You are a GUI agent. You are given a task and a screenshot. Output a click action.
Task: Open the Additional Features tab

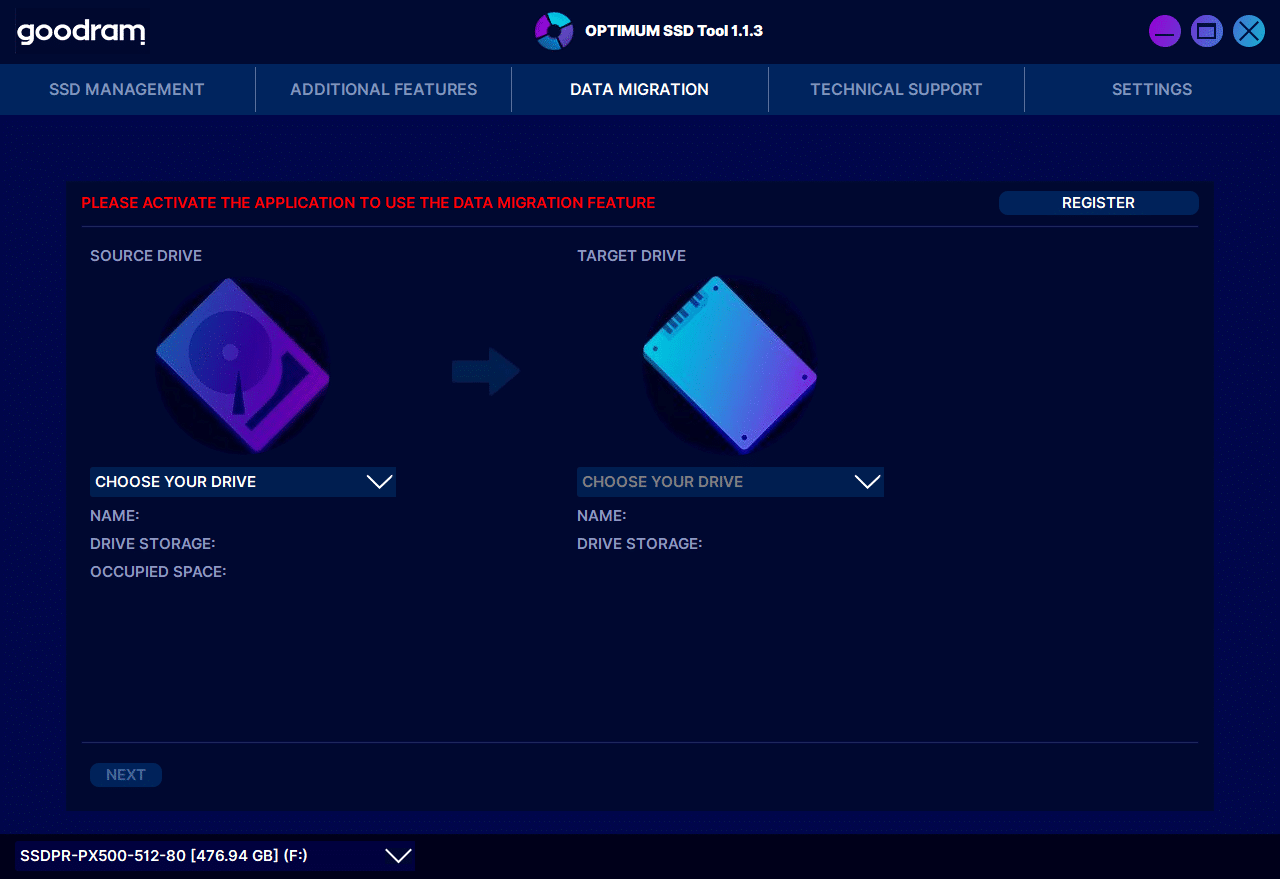[383, 90]
